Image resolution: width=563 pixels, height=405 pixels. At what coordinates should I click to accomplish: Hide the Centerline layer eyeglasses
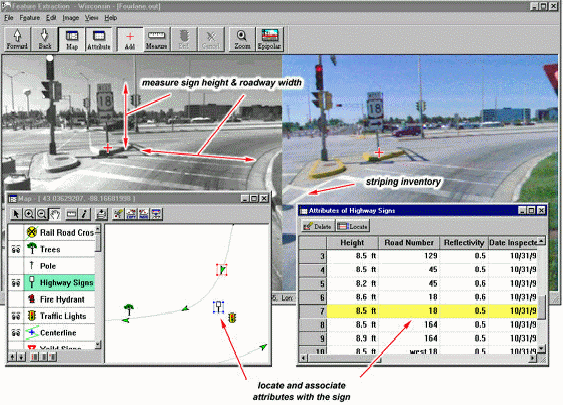pos(16,333)
